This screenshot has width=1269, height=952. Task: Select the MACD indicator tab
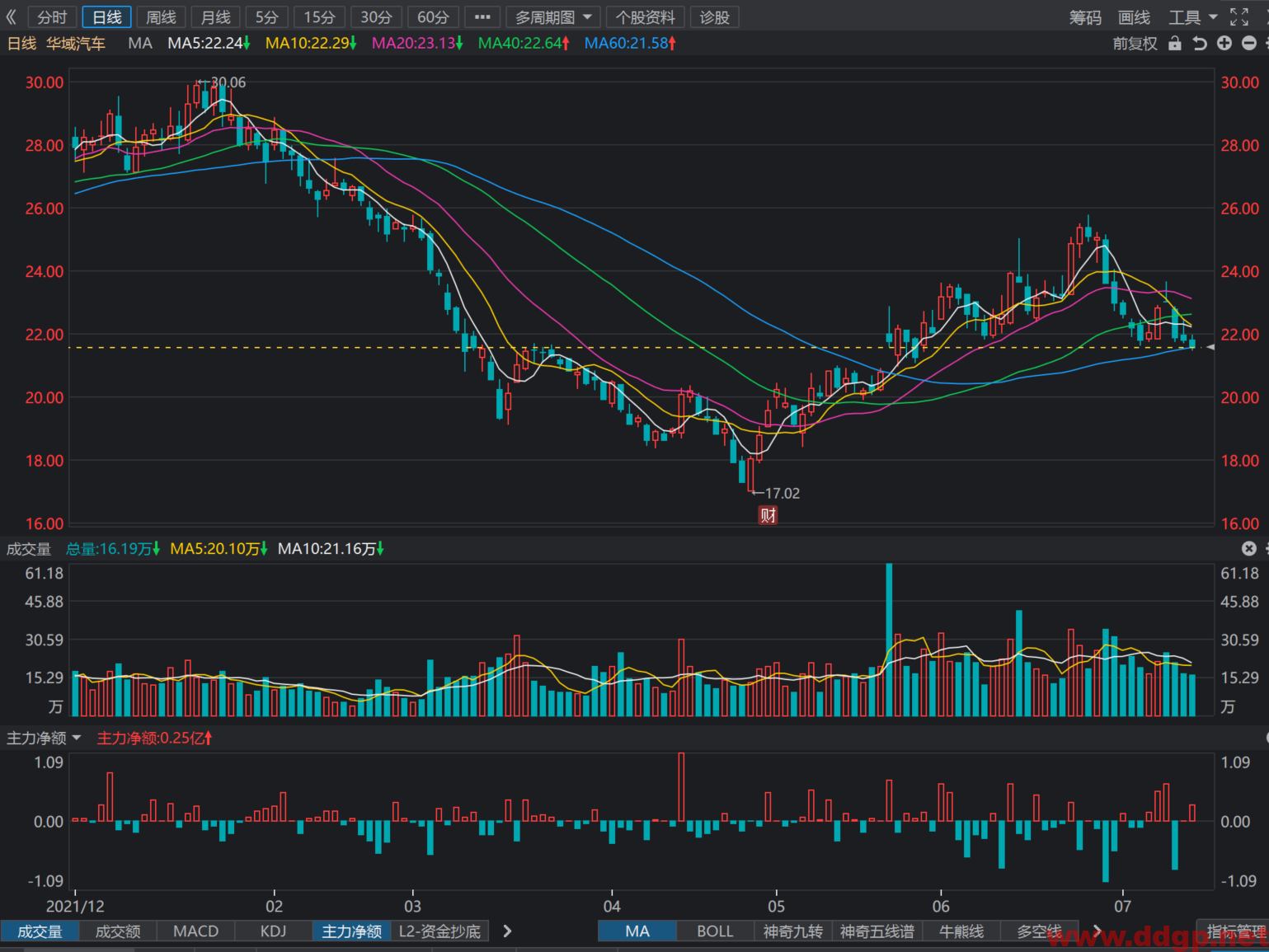click(x=196, y=931)
